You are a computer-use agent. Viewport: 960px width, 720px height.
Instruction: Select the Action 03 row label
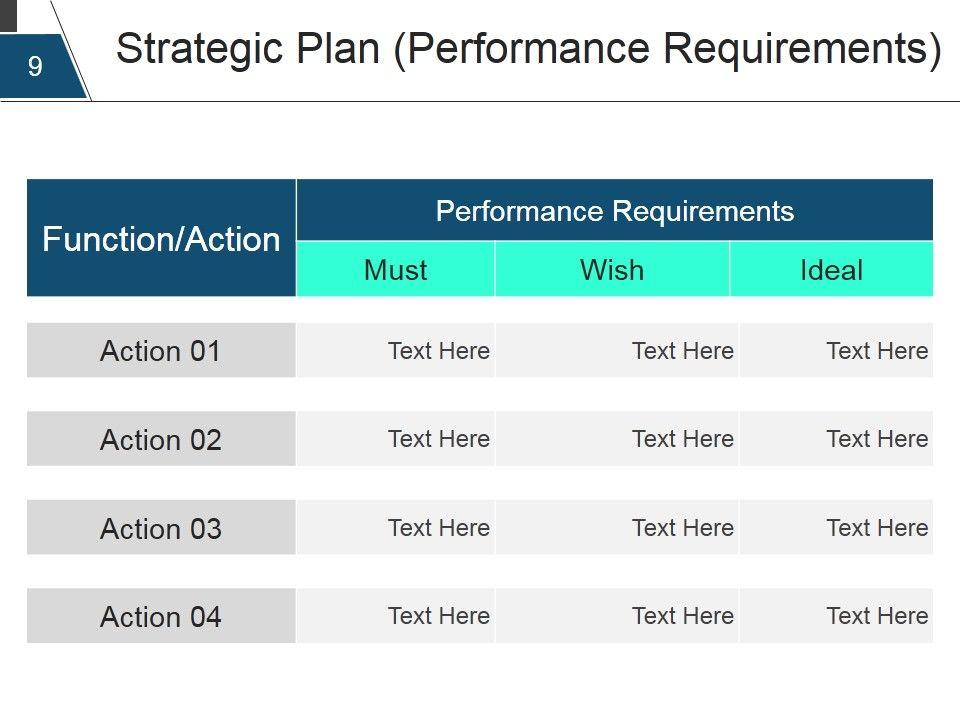pyautogui.click(x=161, y=528)
